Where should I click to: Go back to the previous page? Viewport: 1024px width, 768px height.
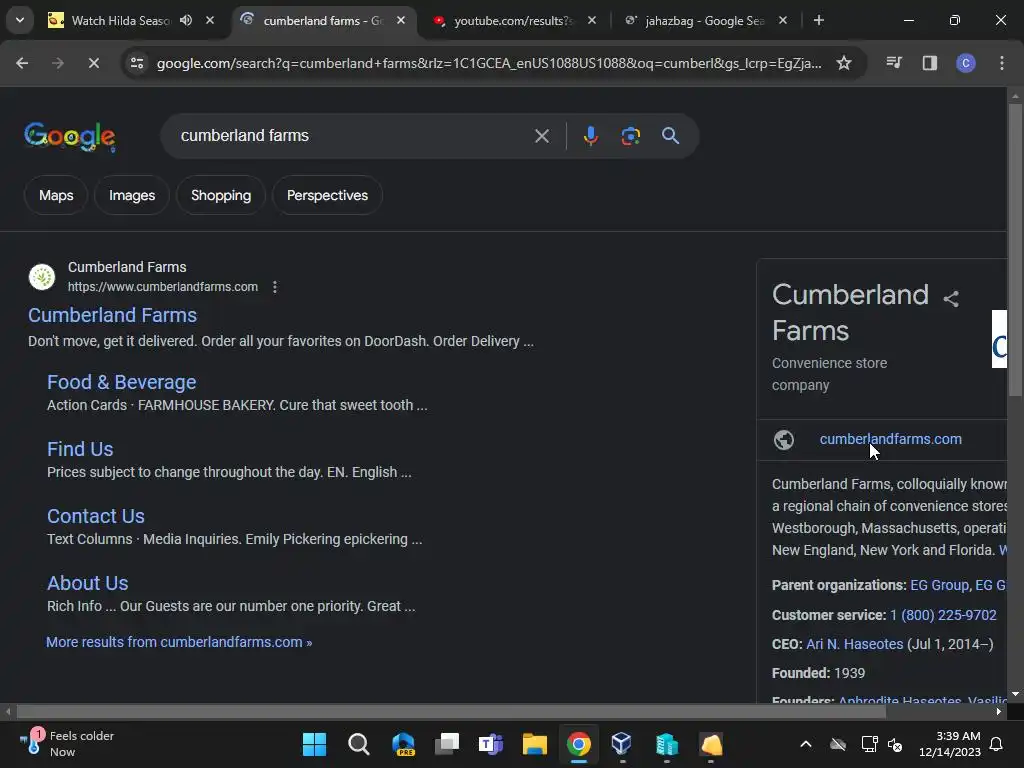point(22,63)
